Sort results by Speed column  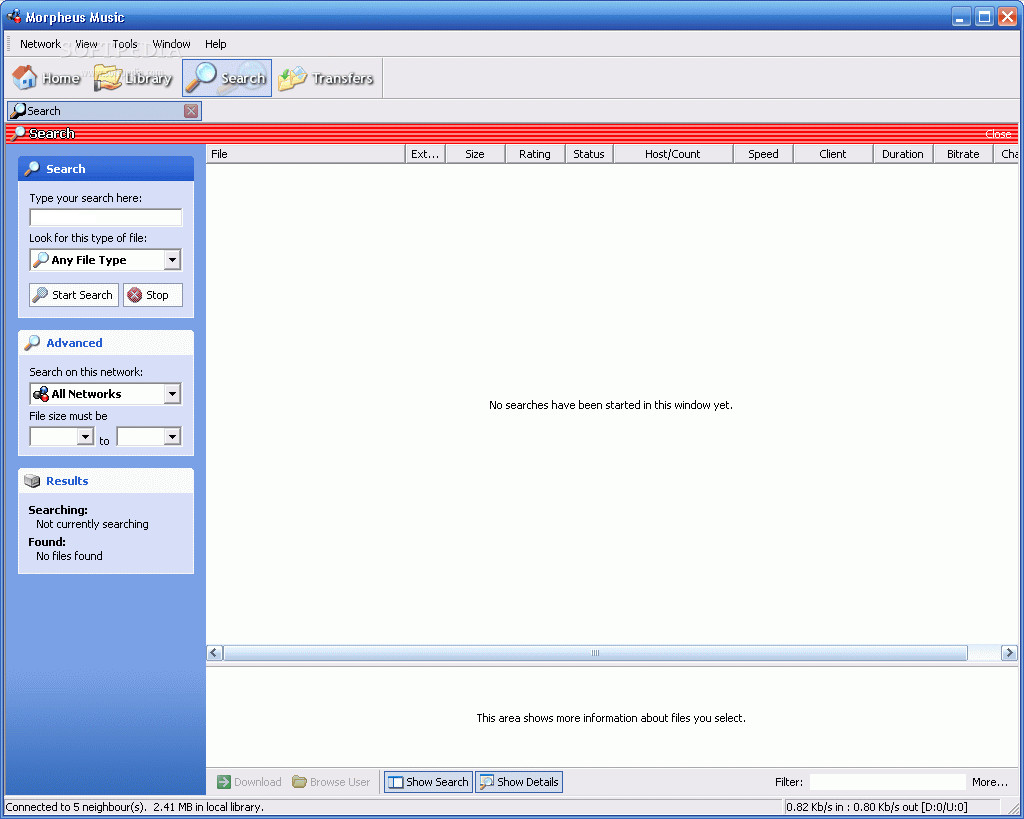(763, 154)
